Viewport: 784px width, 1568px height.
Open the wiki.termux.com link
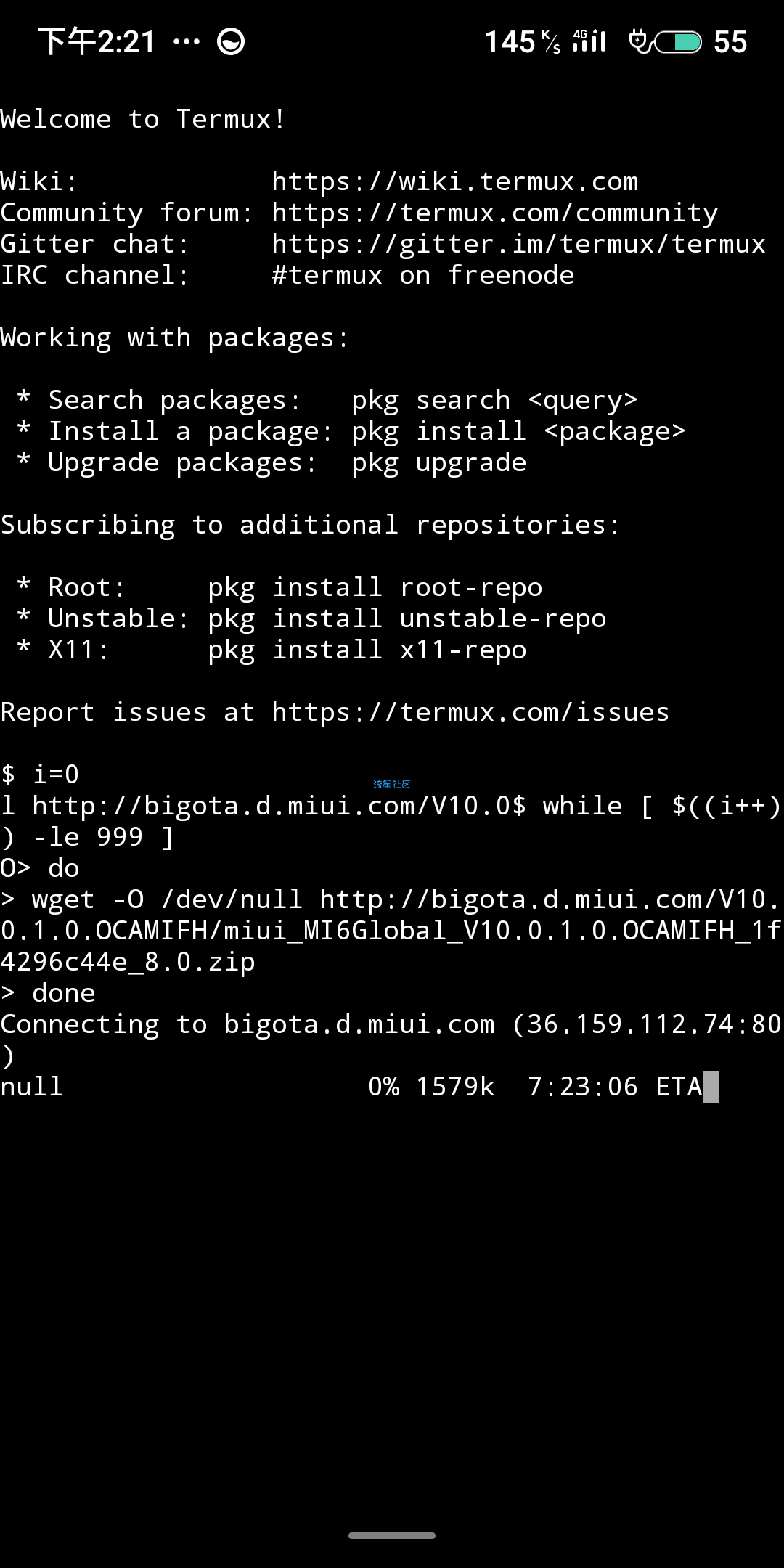(455, 181)
